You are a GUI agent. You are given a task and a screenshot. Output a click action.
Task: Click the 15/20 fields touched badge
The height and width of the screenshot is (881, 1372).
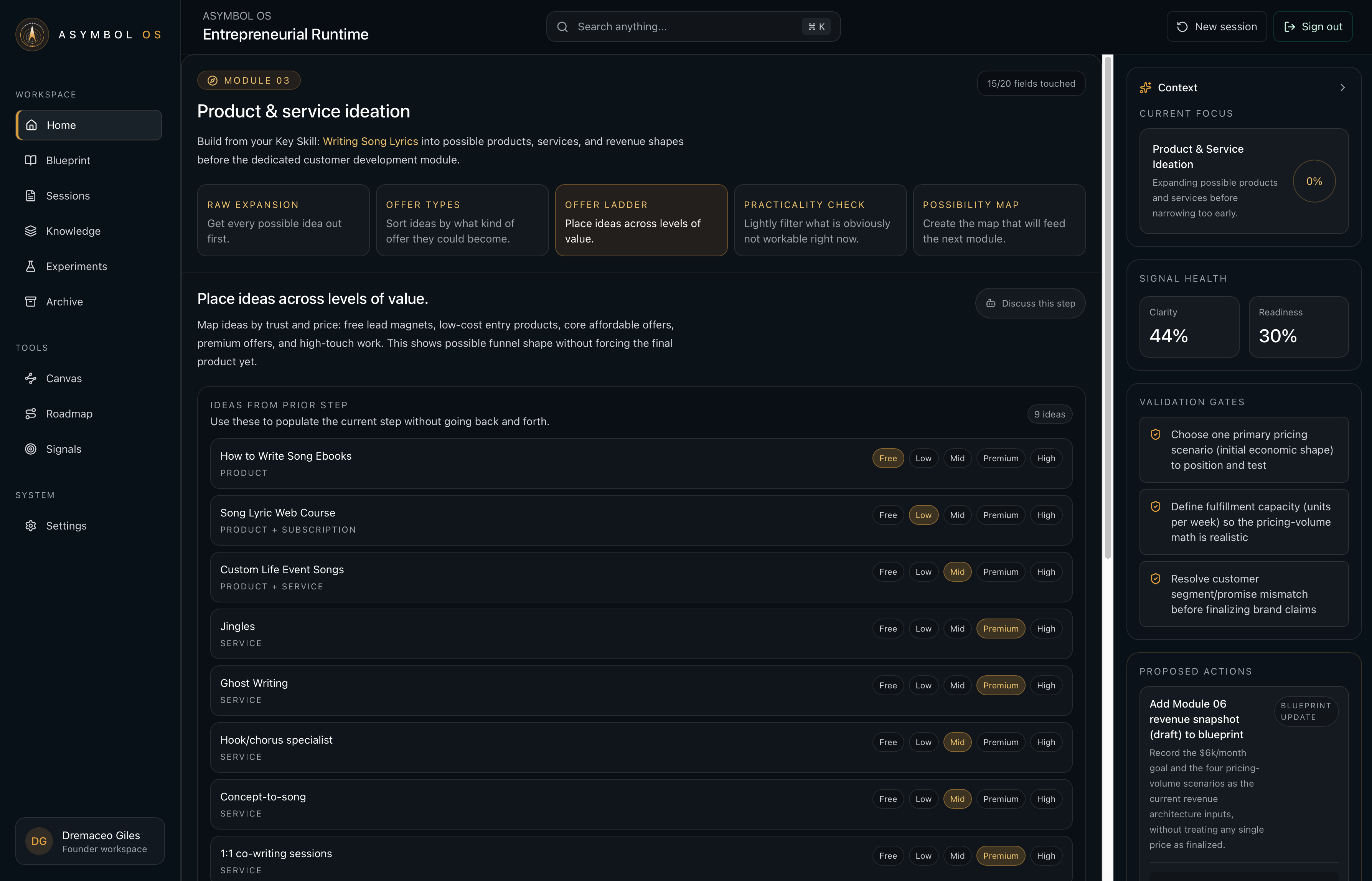tap(1031, 84)
